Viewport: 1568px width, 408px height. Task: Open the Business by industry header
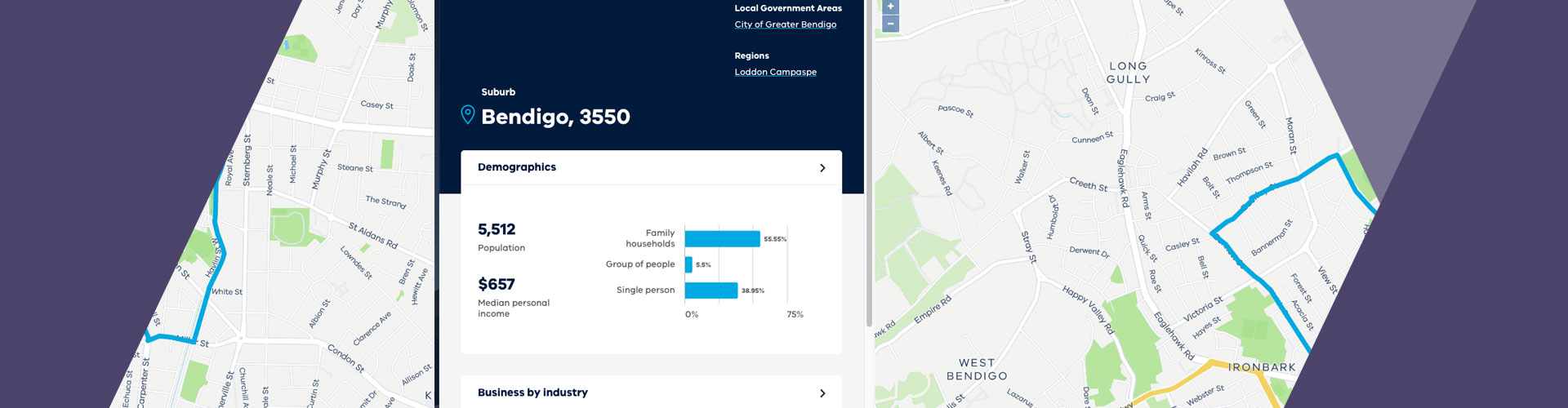click(651, 392)
